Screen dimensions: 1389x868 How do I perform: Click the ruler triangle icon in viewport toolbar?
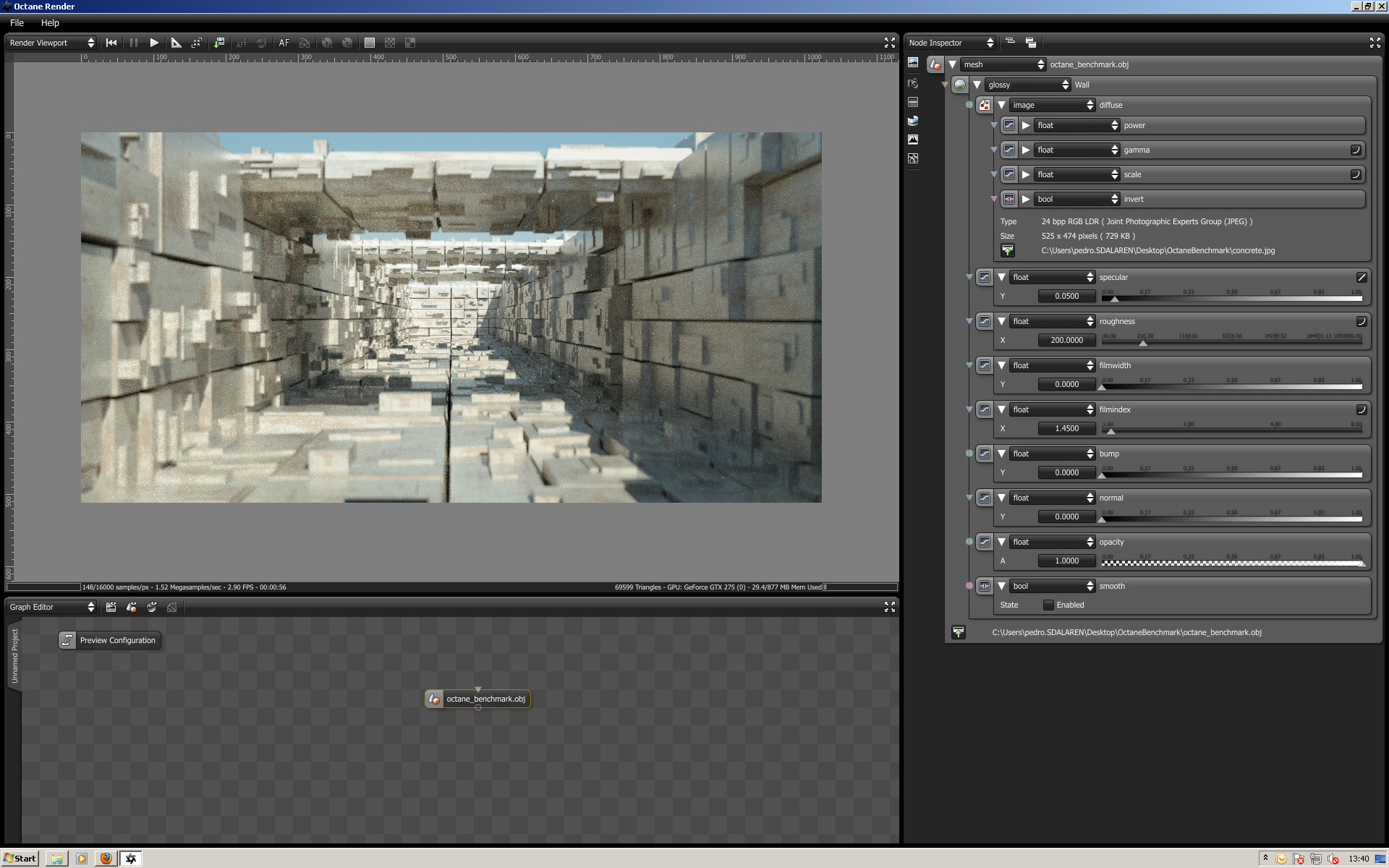point(176,43)
